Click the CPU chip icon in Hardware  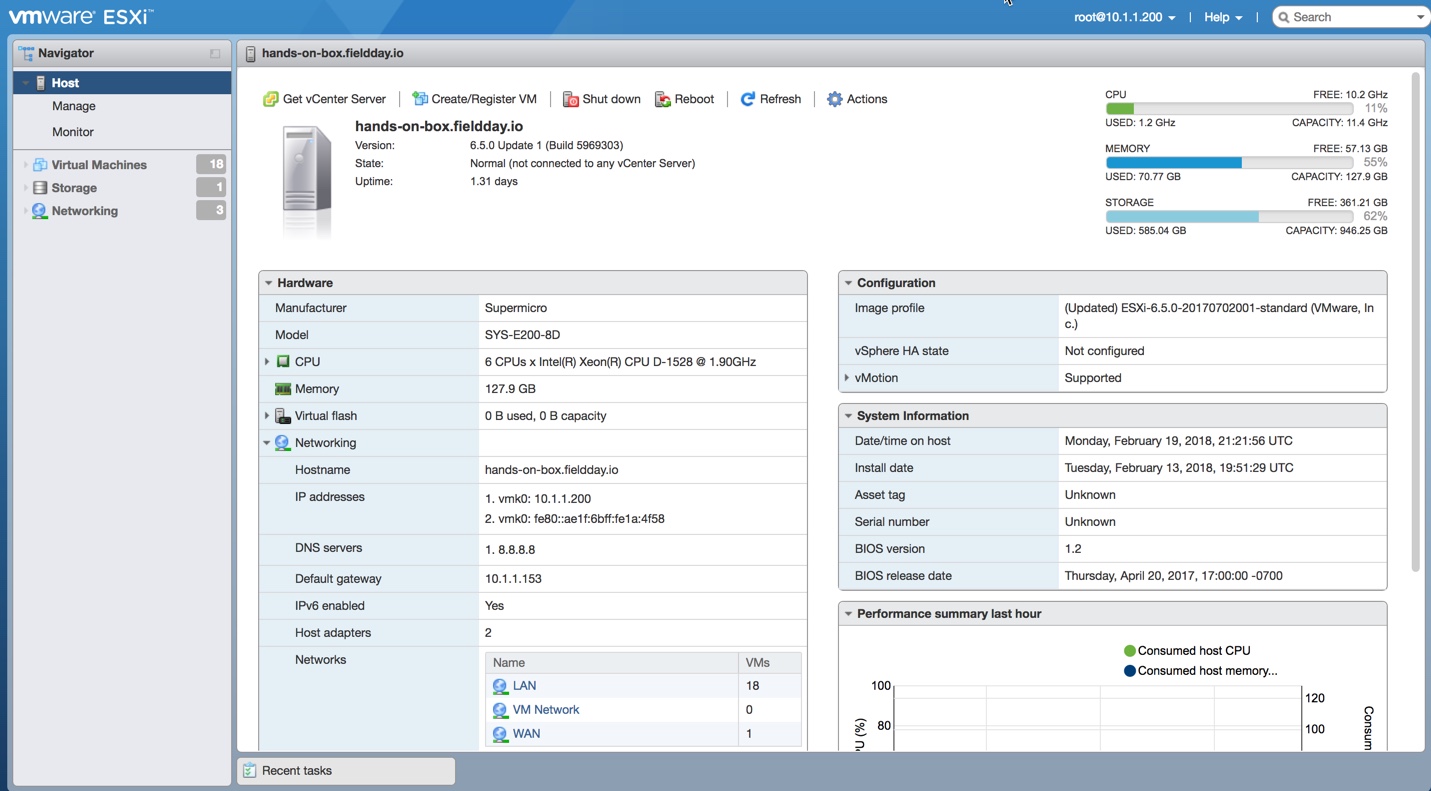tap(283, 361)
